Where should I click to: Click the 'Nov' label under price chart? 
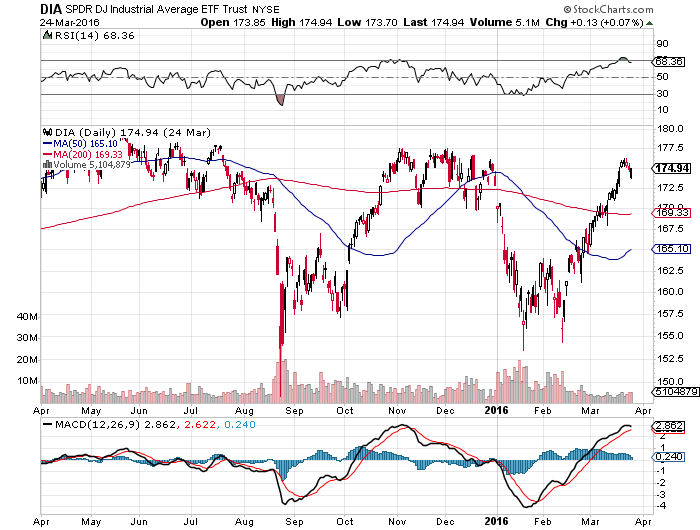coord(397,410)
